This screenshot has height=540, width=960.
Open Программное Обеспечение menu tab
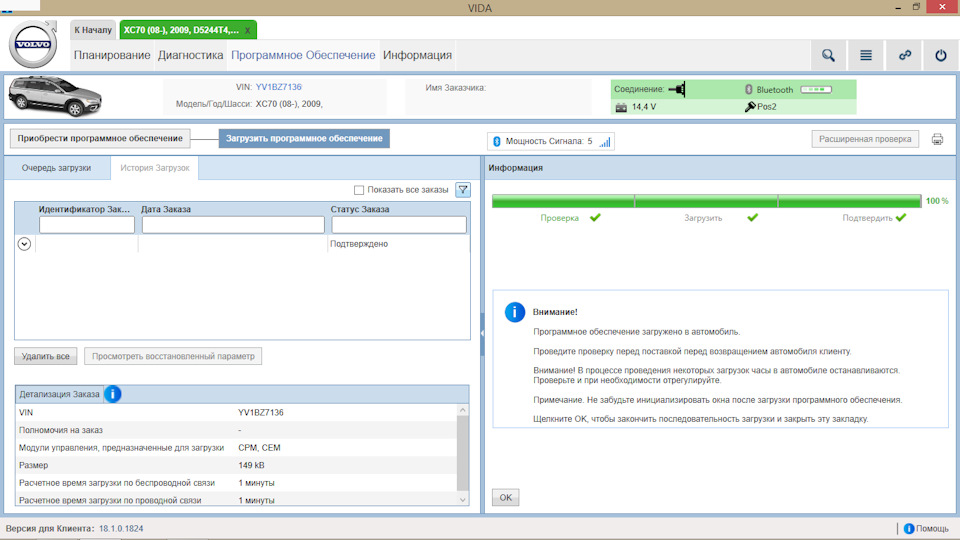tap(303, 55)
